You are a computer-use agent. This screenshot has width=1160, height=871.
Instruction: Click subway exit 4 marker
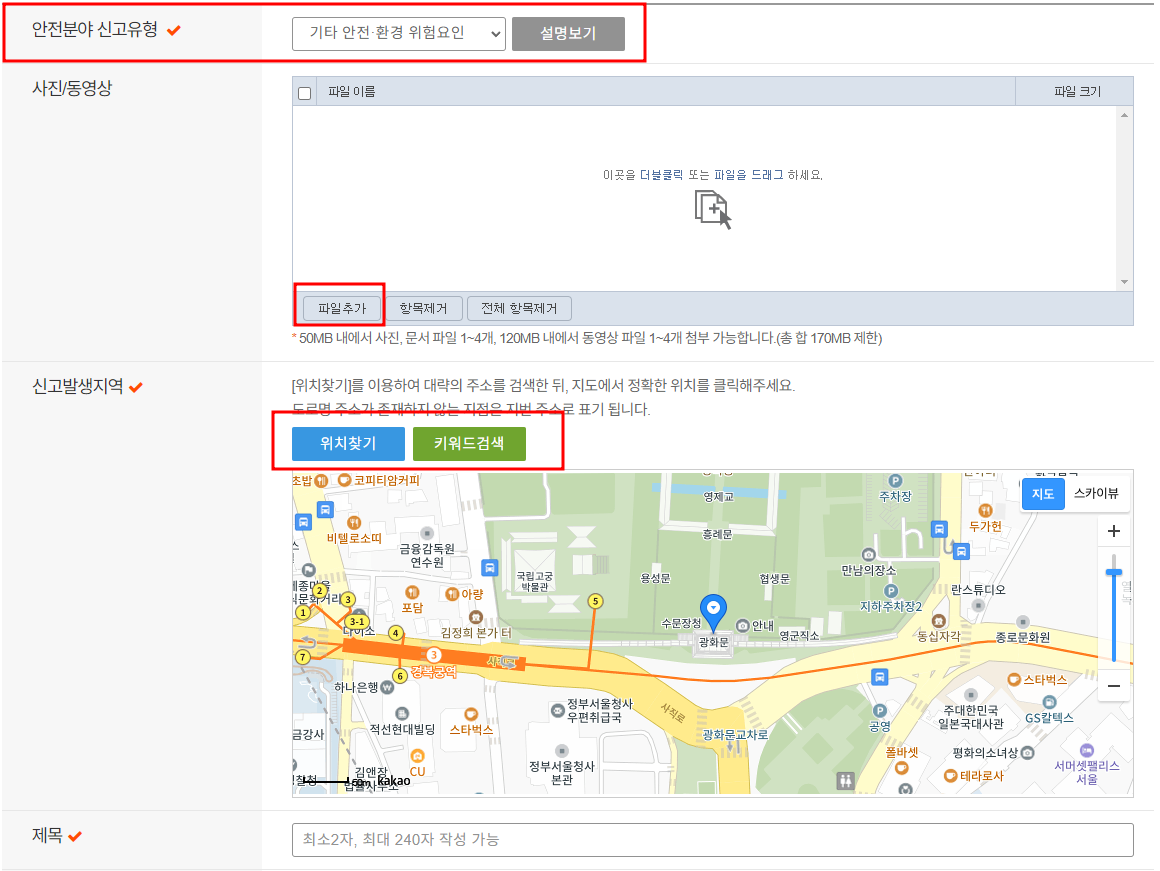(x=396, y=633)
